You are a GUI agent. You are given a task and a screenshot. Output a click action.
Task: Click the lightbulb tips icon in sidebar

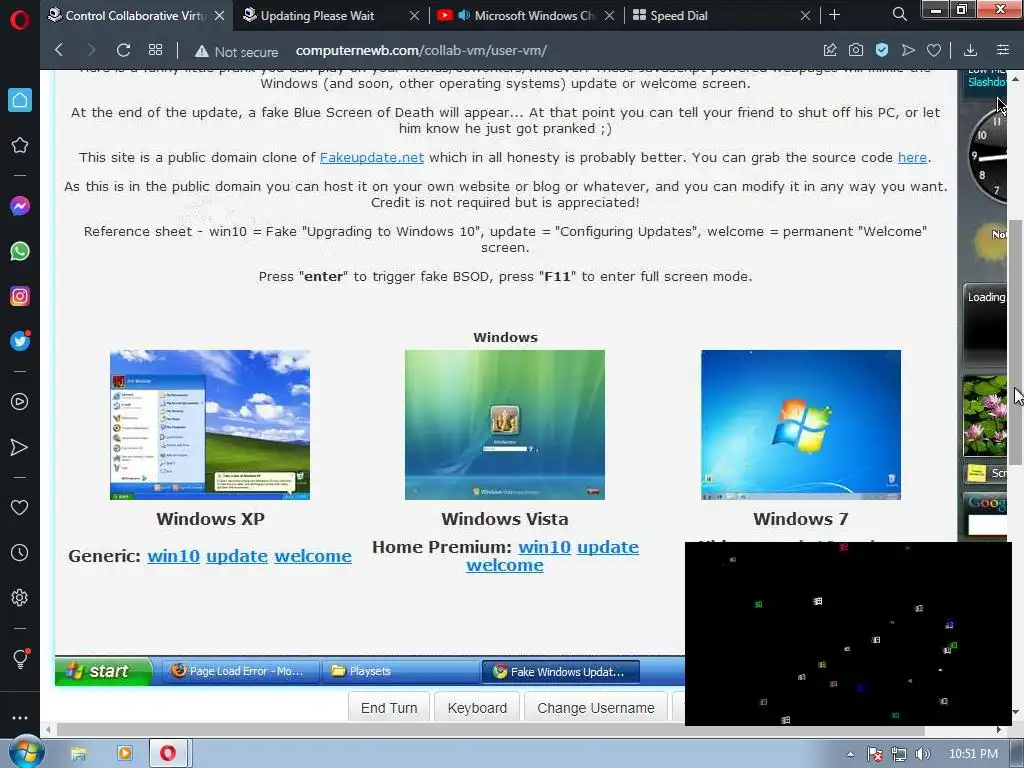pyautogui.click(x=20, y=658)
